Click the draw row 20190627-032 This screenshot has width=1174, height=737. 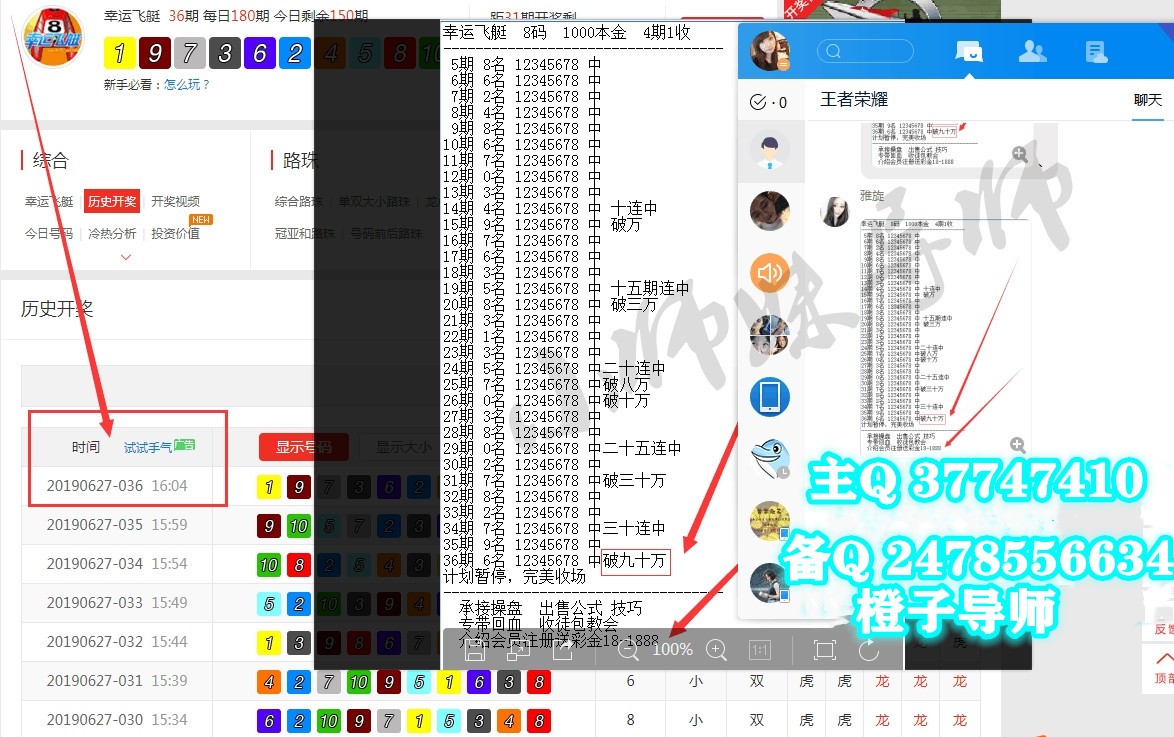pyautogui.click(x=117, y=641)
